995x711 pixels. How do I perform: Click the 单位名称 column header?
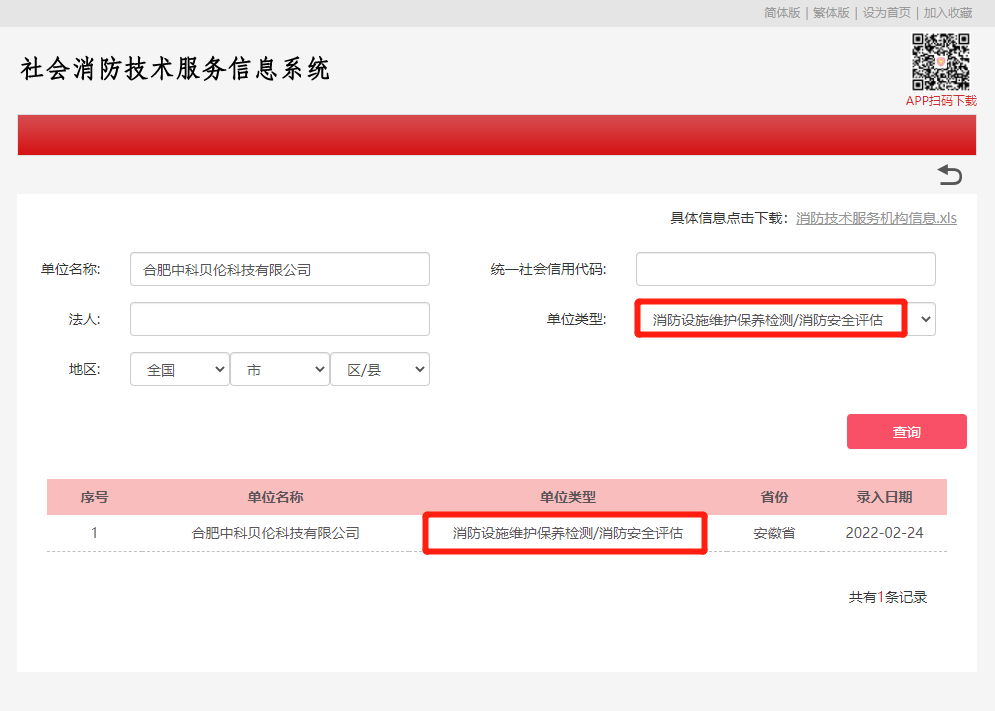pyautogui.click(x=275, y=497)
